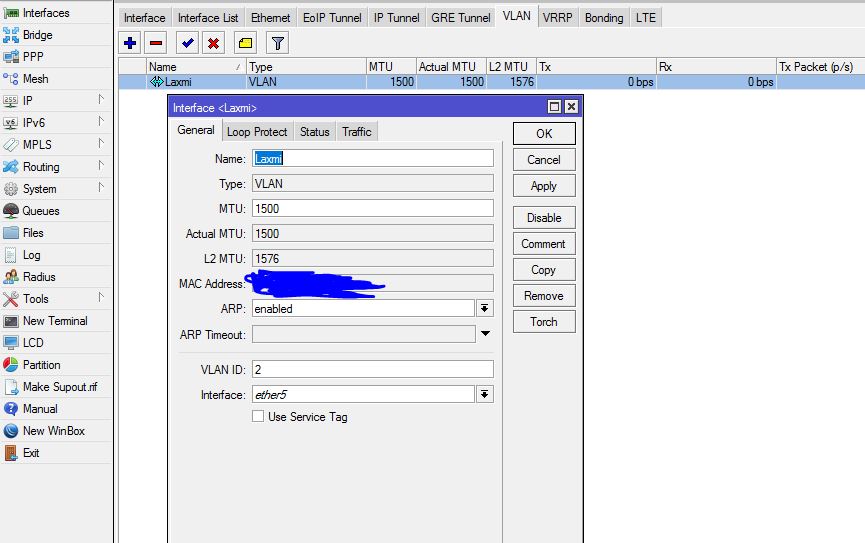Image resolution: width=865 pixels, height=543 pixels.
Task: Open the filter funnel icon
Action: (x=277, y=43)
